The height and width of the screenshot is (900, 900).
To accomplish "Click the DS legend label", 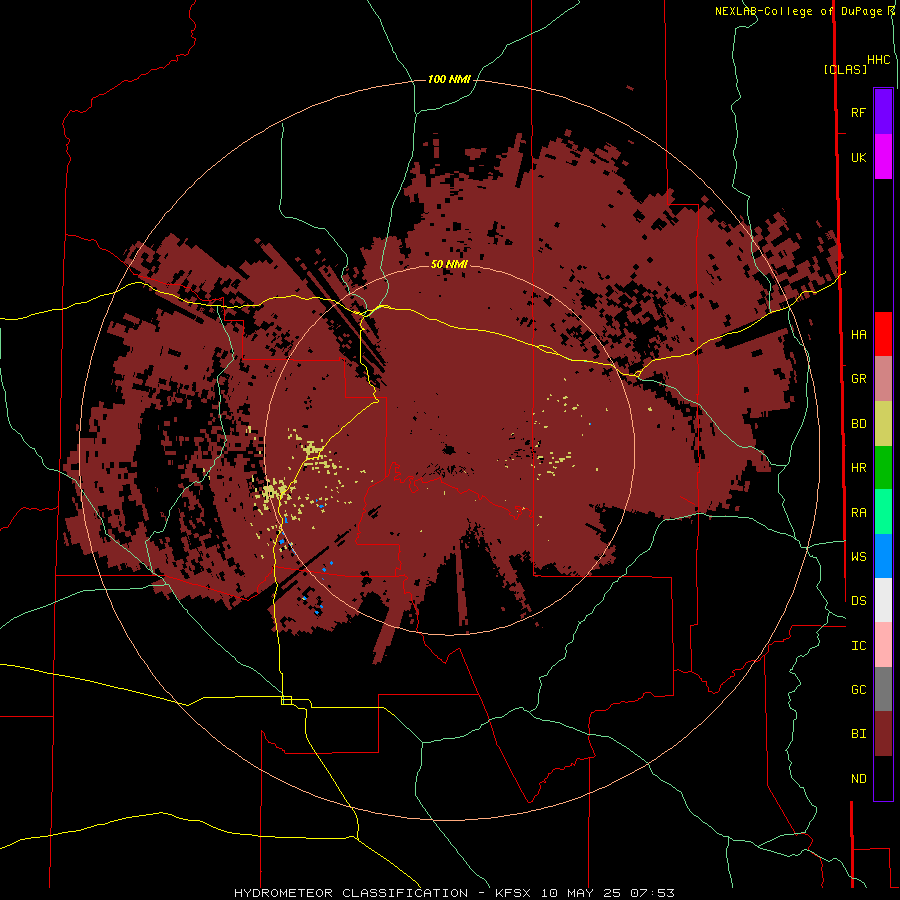I will 858,601.
